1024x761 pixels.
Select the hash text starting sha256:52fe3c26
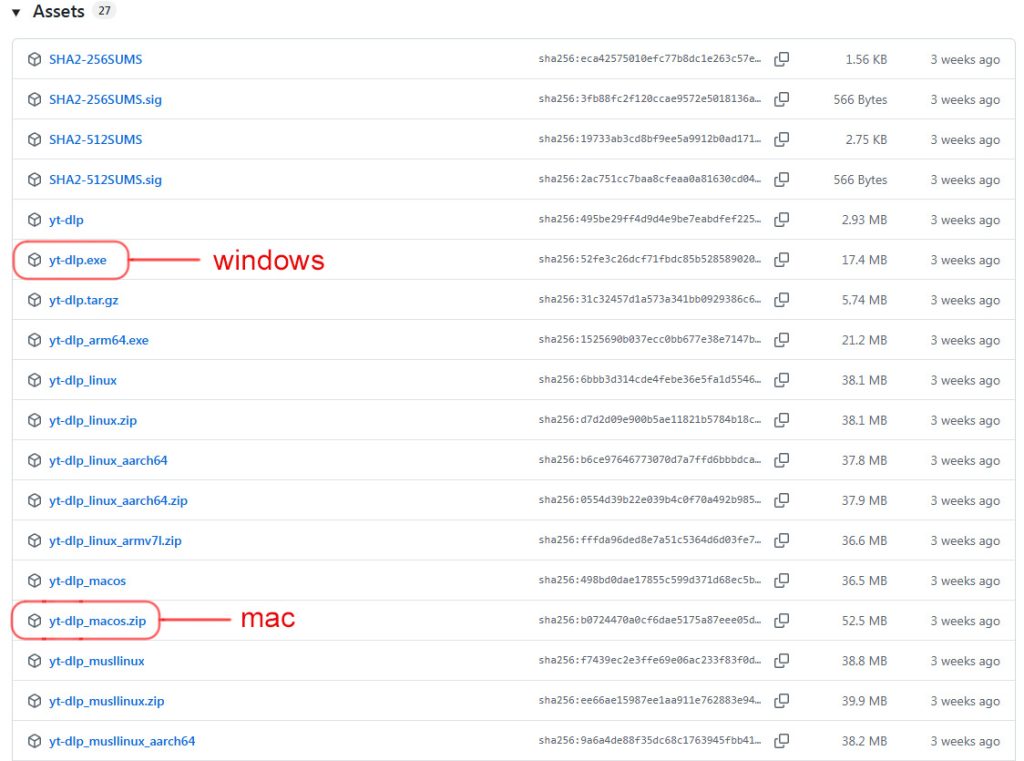click(x=650, y=259)
